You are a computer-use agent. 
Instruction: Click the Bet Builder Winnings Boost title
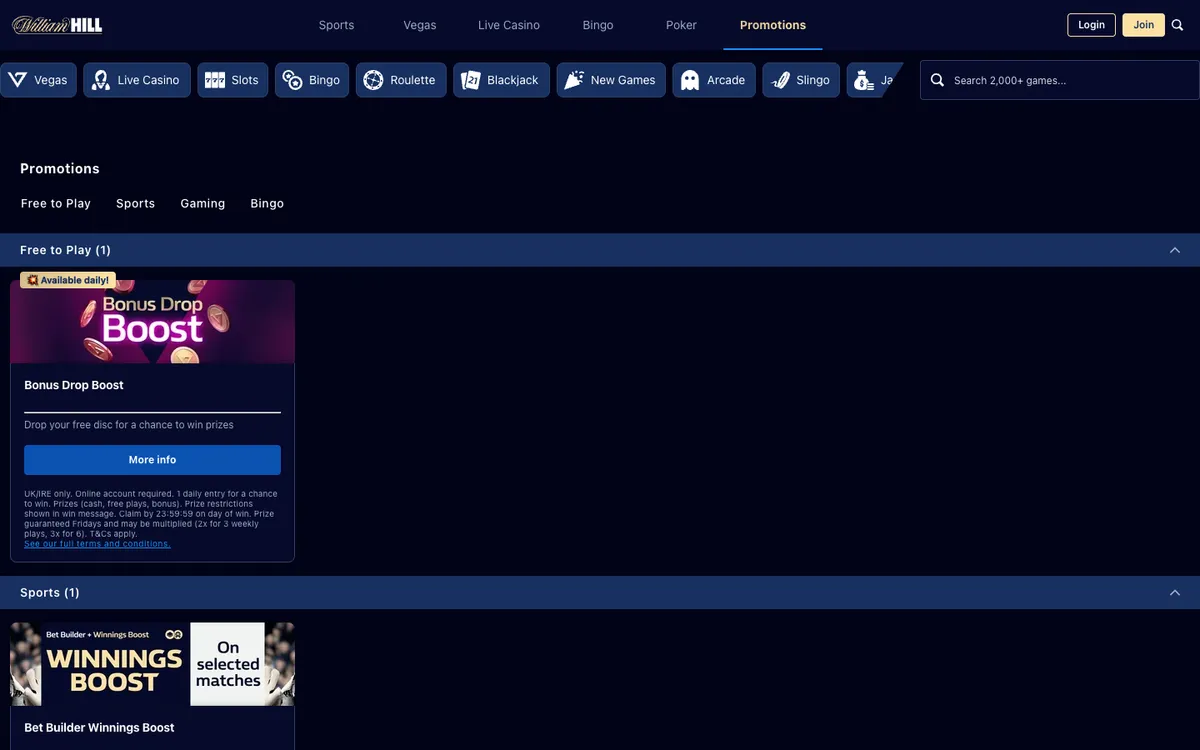(x=99, y=728)
